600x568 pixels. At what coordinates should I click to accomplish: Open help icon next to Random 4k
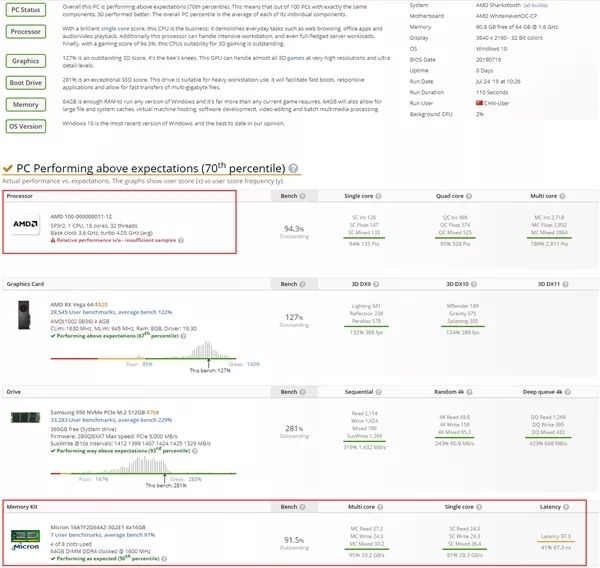[x=470, y=392]
